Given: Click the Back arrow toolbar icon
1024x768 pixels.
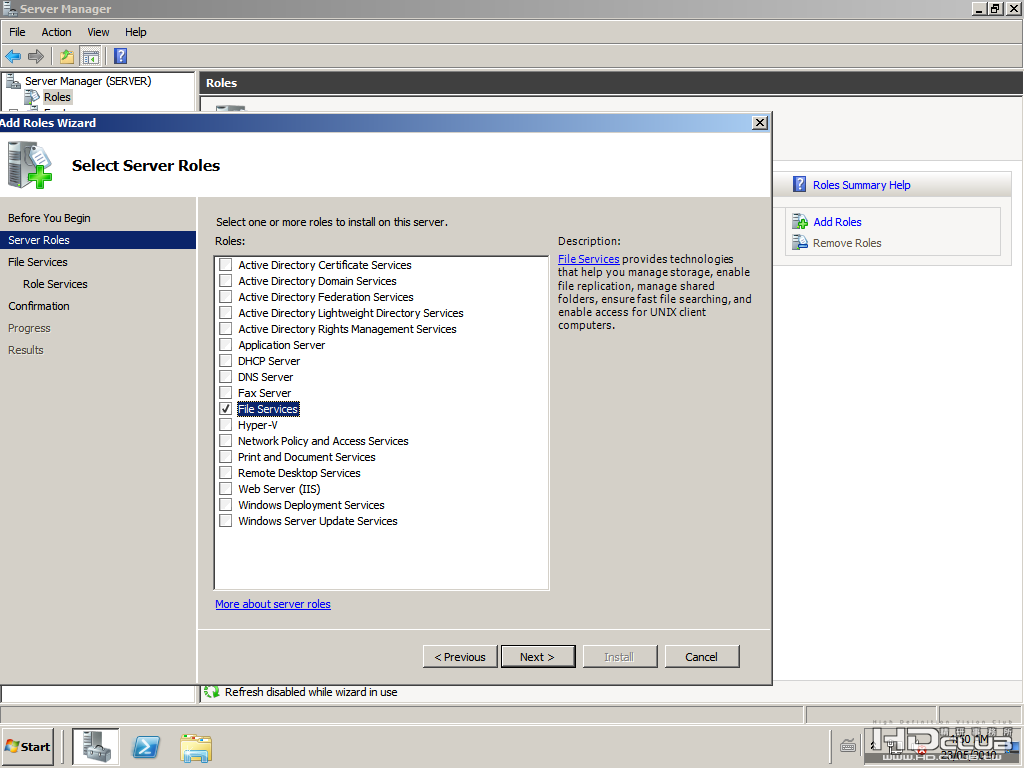Looking at the screenshot, I should [x=13, y=57].
